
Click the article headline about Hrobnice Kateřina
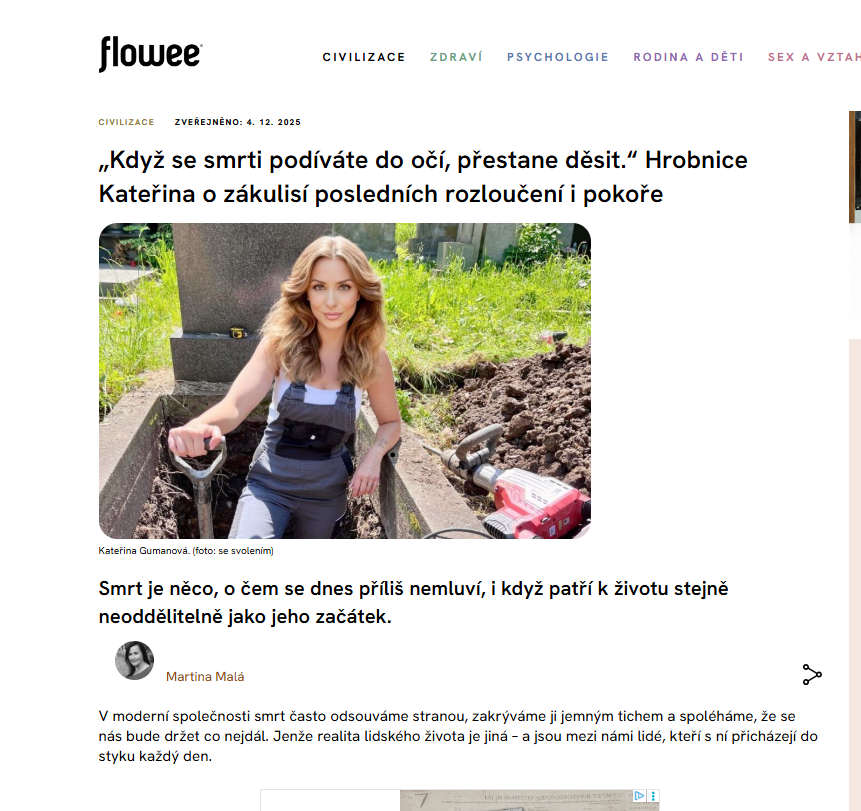[423, 177]
